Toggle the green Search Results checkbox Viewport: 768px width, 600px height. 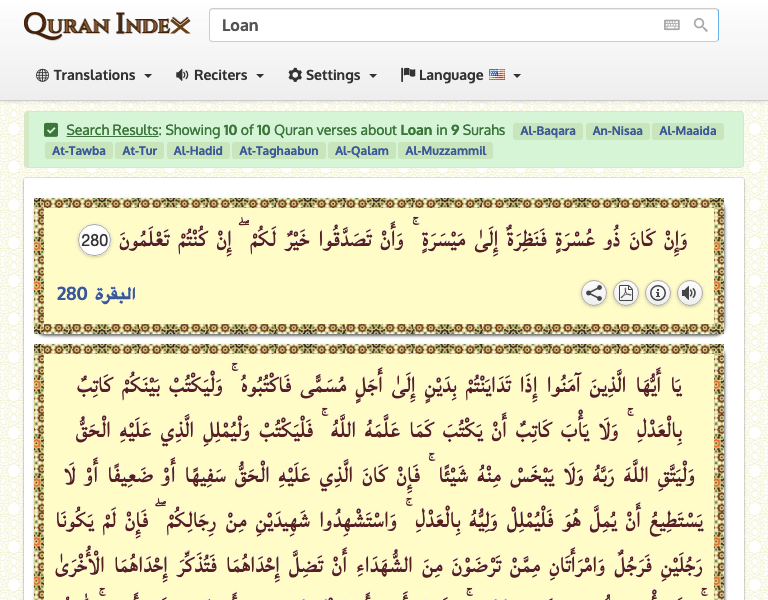click(x=51, y=130)
